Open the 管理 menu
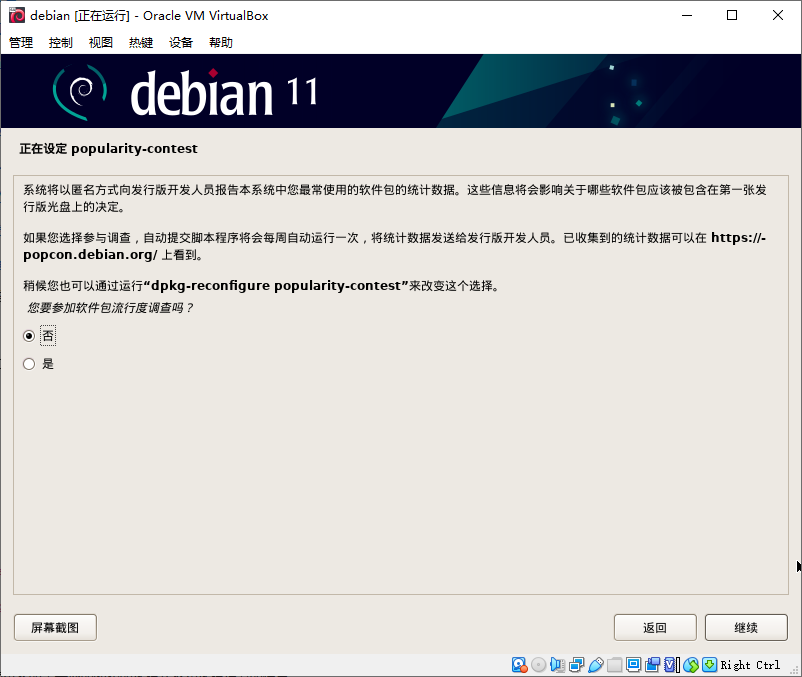802x677 pixels. pos(21,42)
